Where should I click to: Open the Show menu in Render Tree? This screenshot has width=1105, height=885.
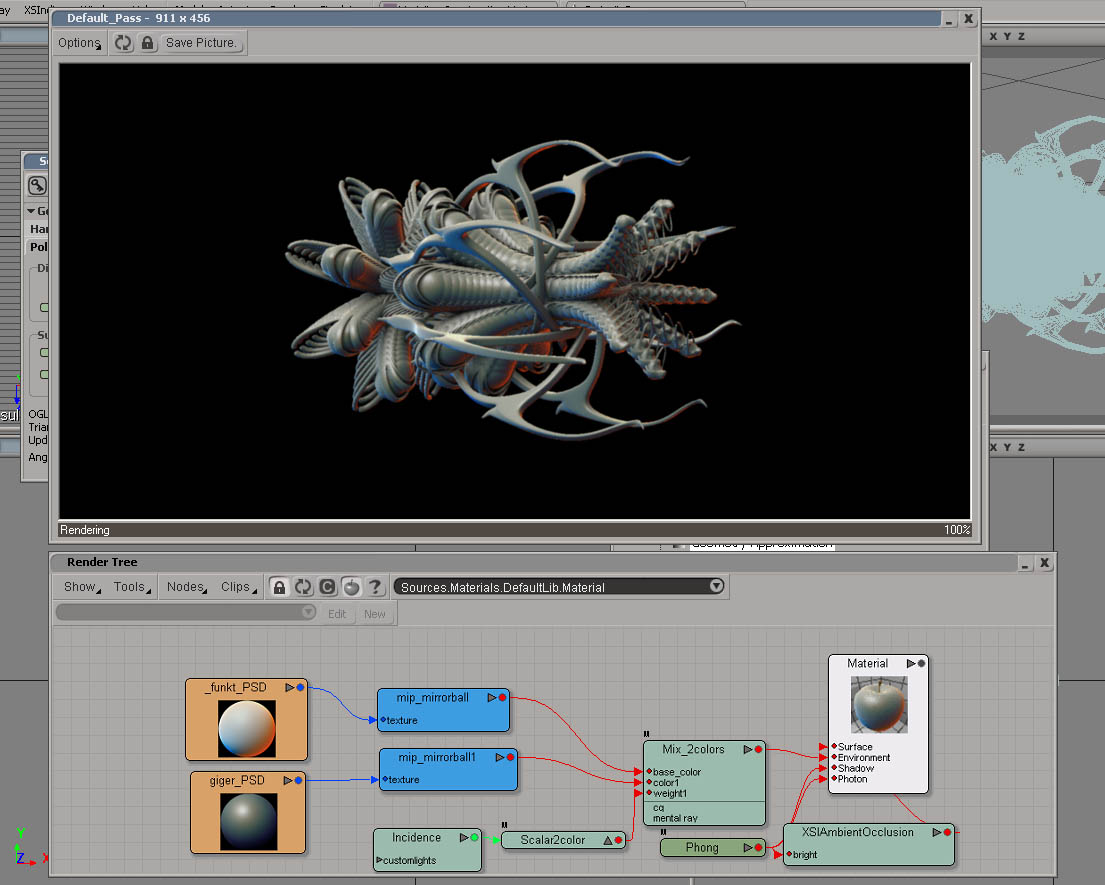point(80,587)
